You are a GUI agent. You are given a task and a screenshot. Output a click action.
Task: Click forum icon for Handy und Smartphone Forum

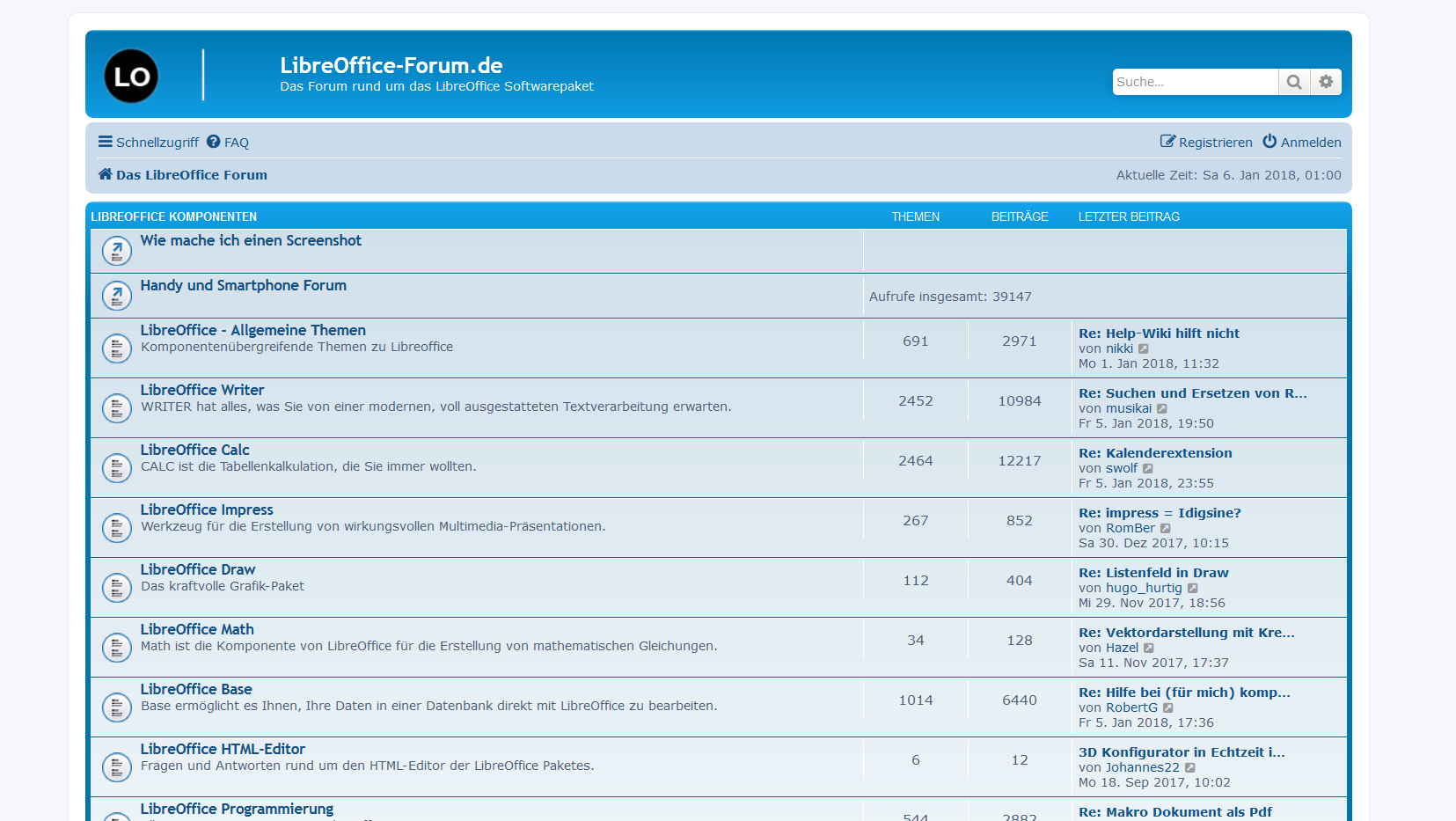[x=117, y=296]
